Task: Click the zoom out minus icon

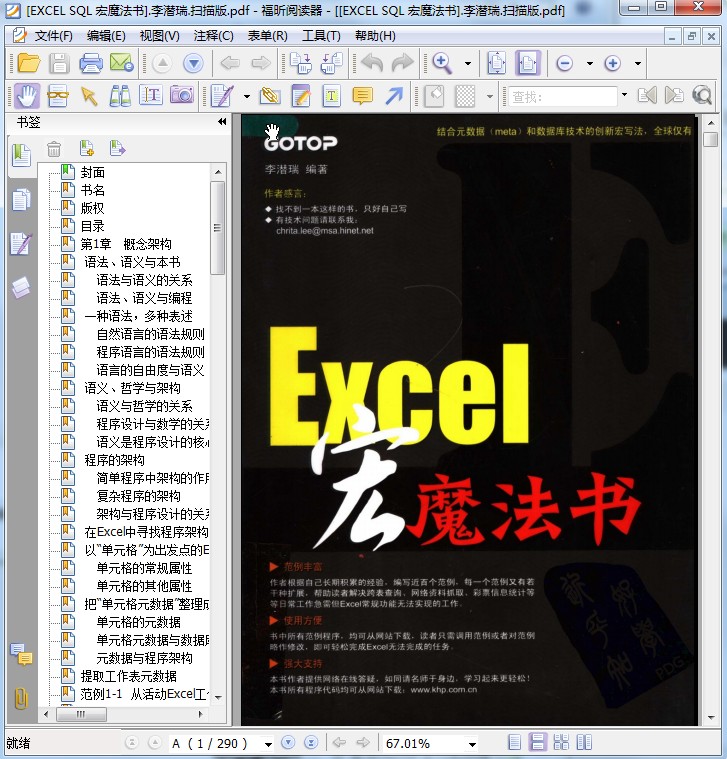Action: [564, 63]
